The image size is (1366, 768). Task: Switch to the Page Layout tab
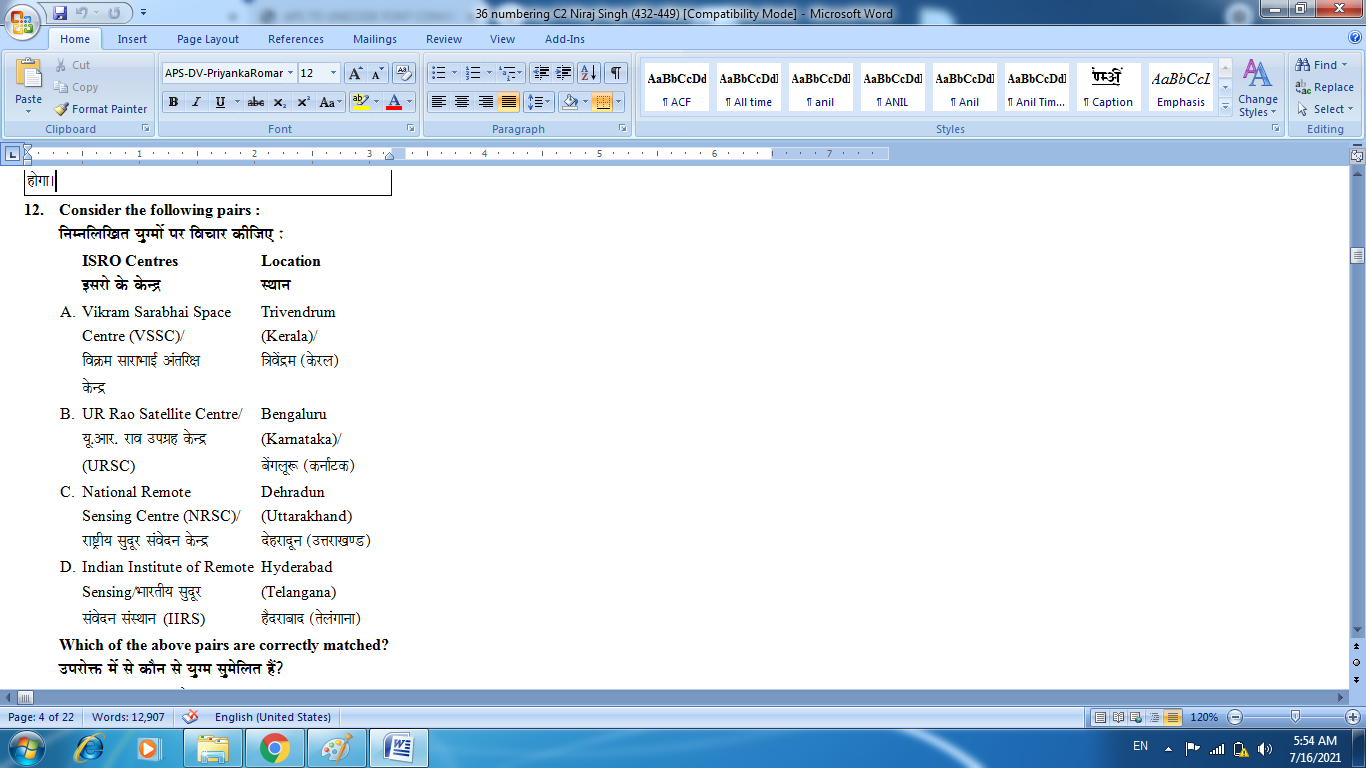(208, 39)
